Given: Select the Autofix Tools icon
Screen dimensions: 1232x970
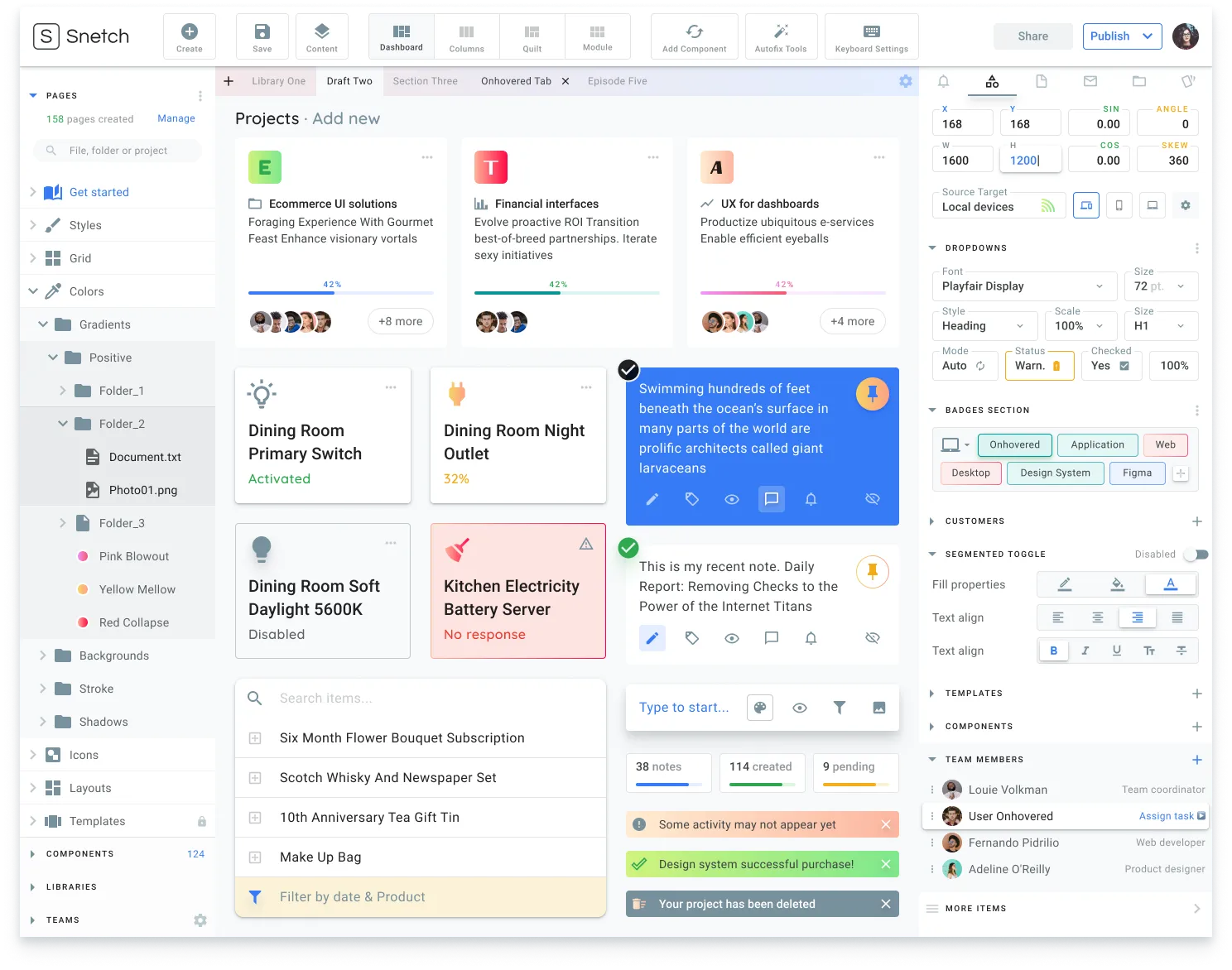Looking at the screenshot, I should (x=781, y=36).
